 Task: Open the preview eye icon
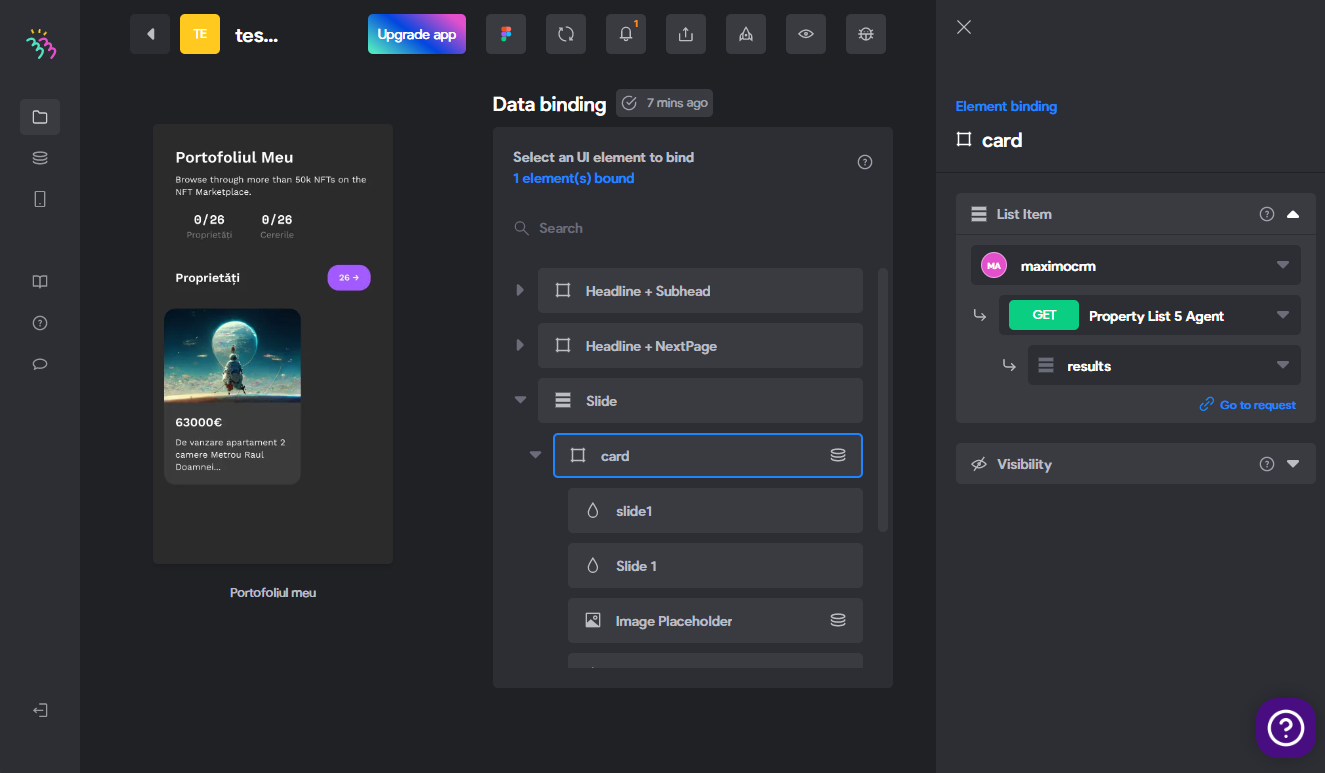[x=806, y=34]
